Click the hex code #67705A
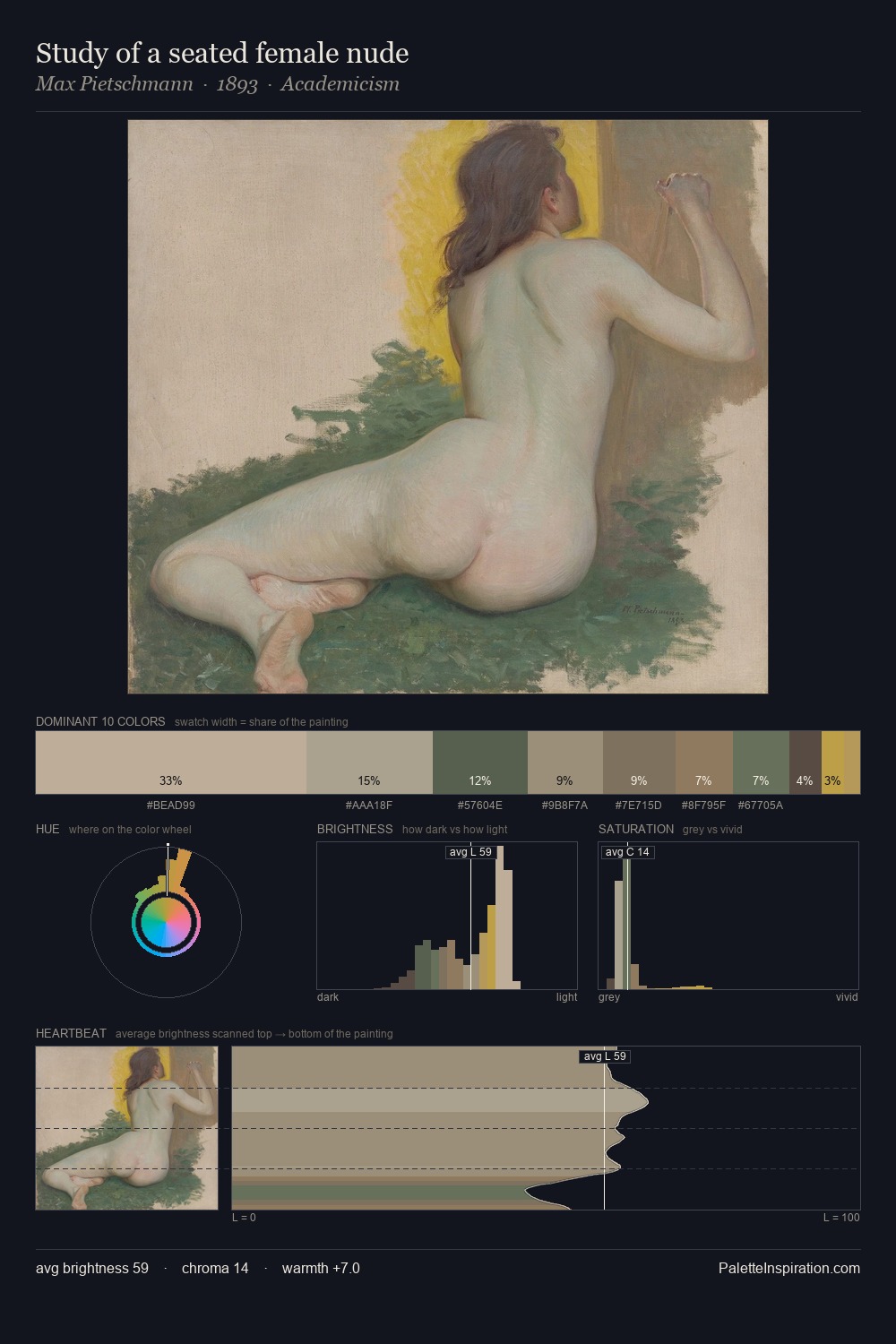Screen dimensions: 896x1344 tap(761, 806)
